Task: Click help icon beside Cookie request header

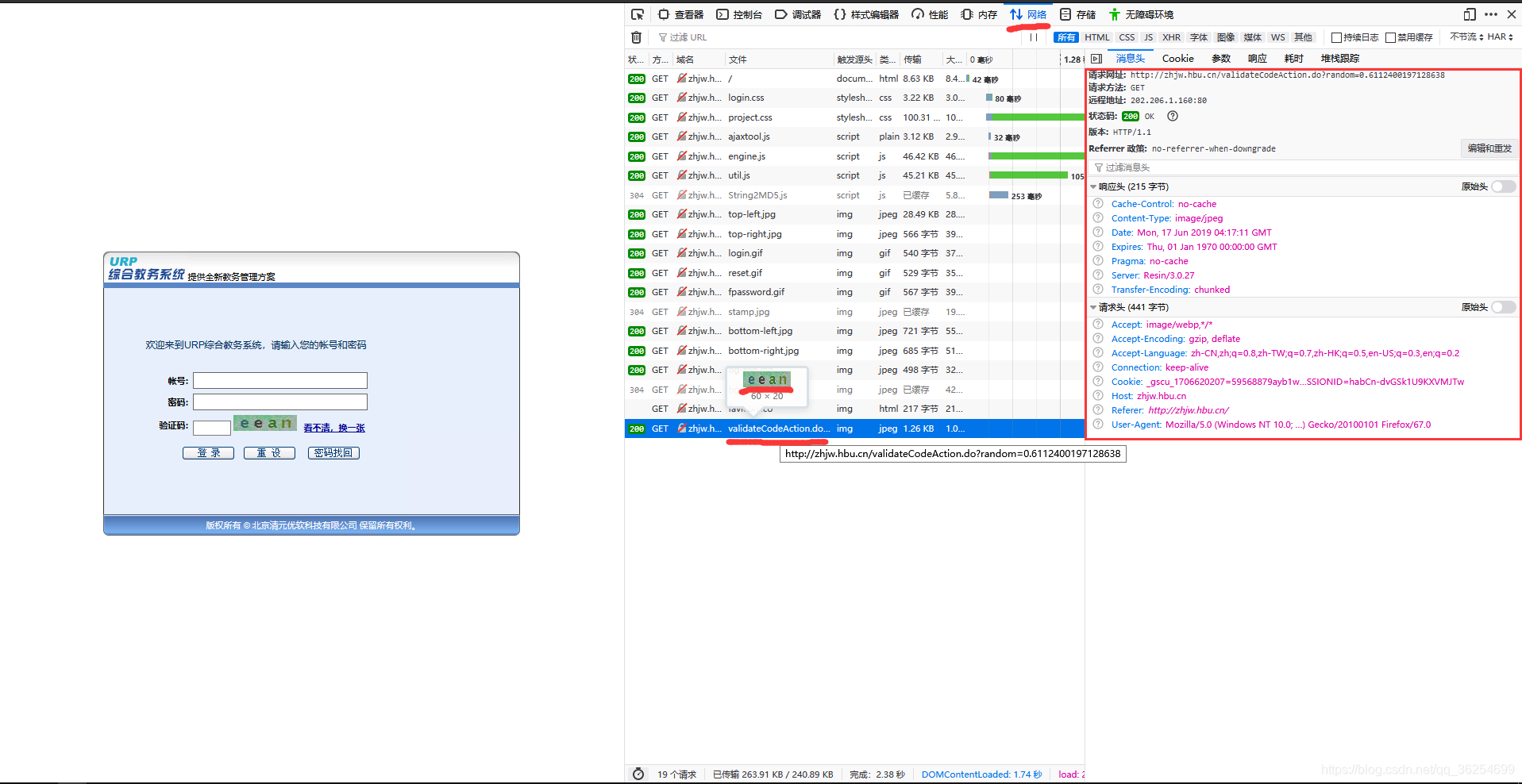Action: (1098, 382)
